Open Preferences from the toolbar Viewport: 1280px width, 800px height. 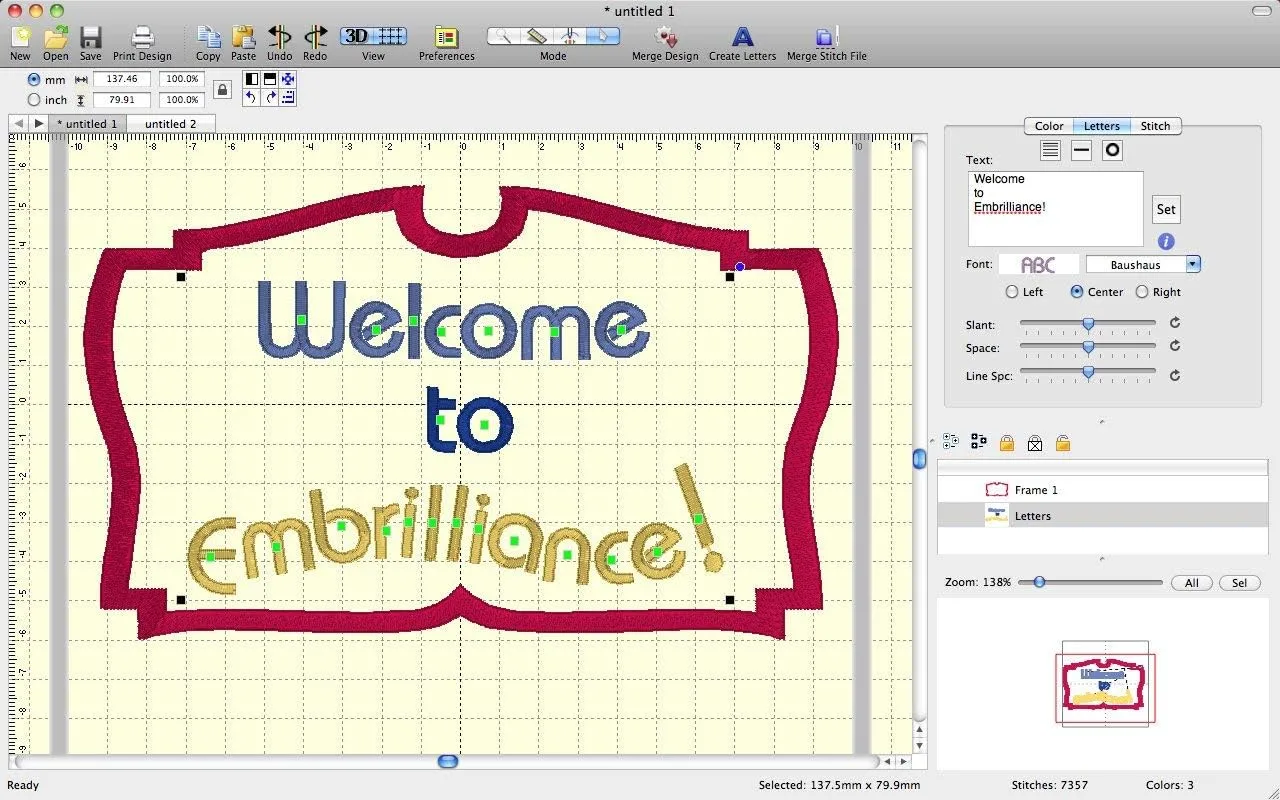446,40
